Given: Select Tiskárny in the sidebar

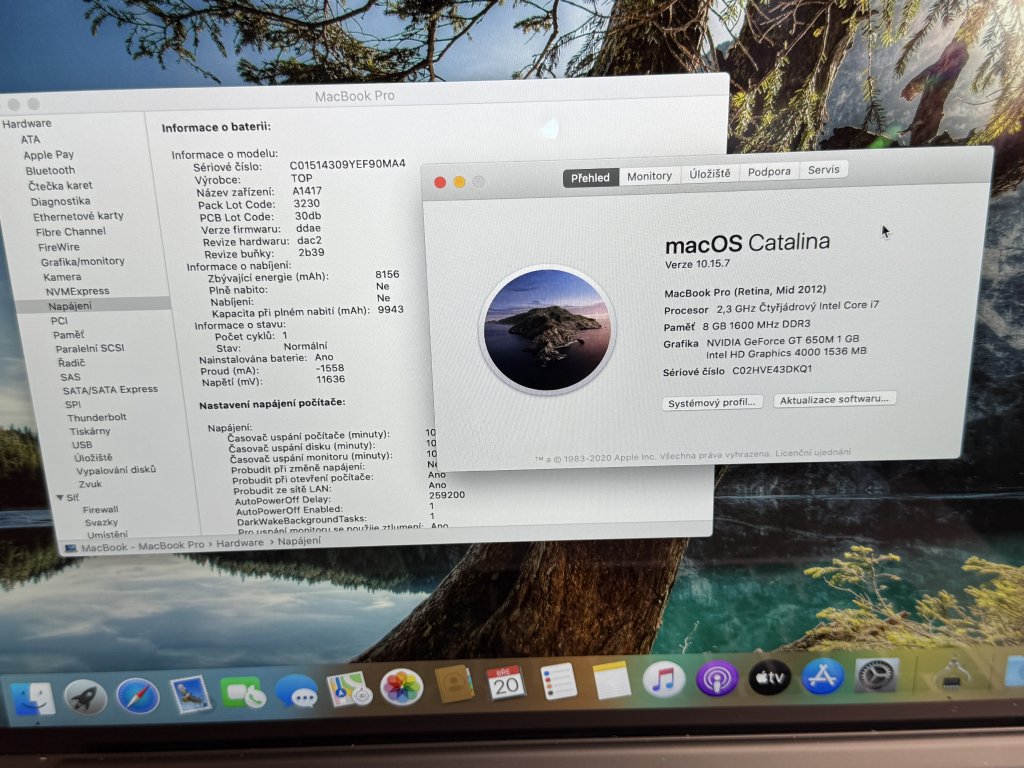Looking at the screenshot, I should click(x=89, y=431).
